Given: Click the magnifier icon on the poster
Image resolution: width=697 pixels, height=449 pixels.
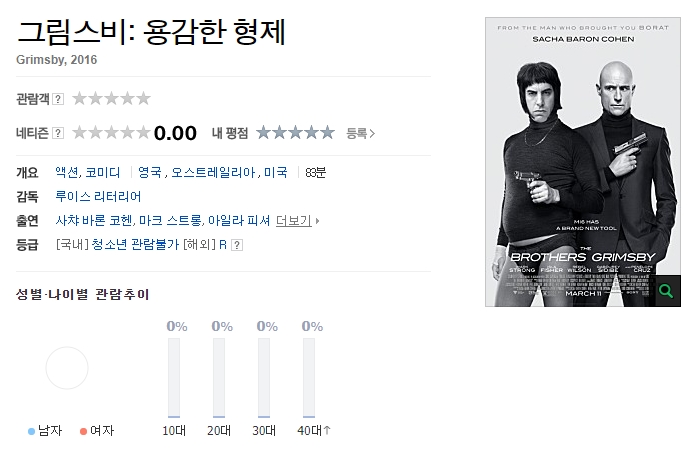Looking at the screenshot, I should (668, 291).
